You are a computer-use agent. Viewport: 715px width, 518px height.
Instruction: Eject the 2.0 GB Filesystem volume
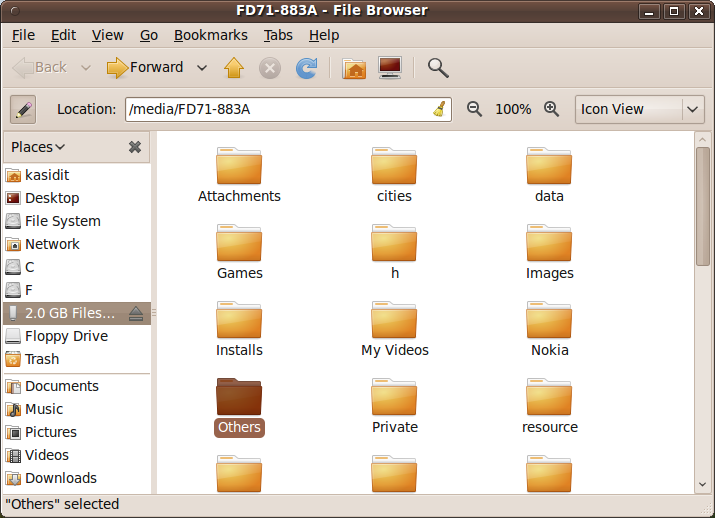pyautogui.click(x=136, y=314)
